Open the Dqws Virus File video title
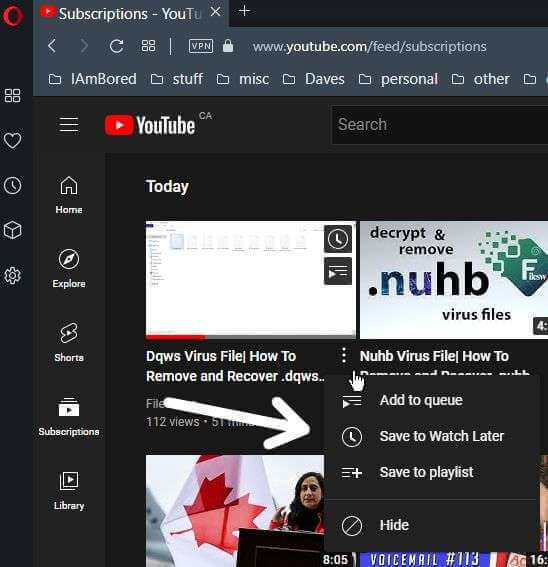This screenshot has width=548, height=567. pyautogui.click(x=235, y=366)
